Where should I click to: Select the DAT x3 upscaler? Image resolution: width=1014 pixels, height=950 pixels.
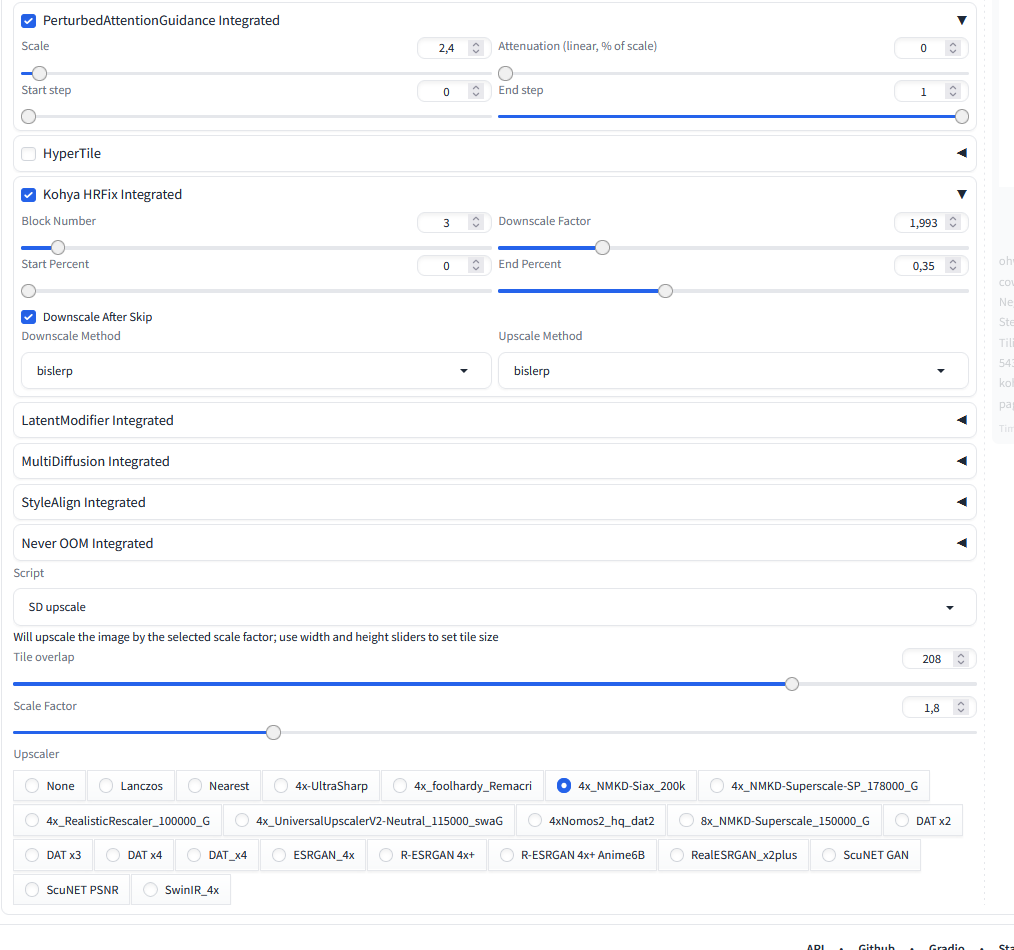(x=53, y=855)
